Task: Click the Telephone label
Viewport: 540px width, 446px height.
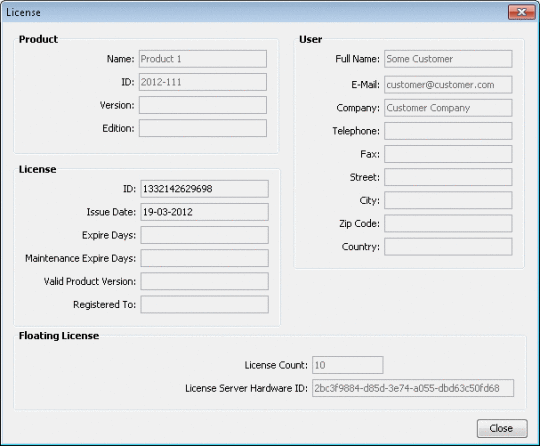Action: click(x=356, y=131)
